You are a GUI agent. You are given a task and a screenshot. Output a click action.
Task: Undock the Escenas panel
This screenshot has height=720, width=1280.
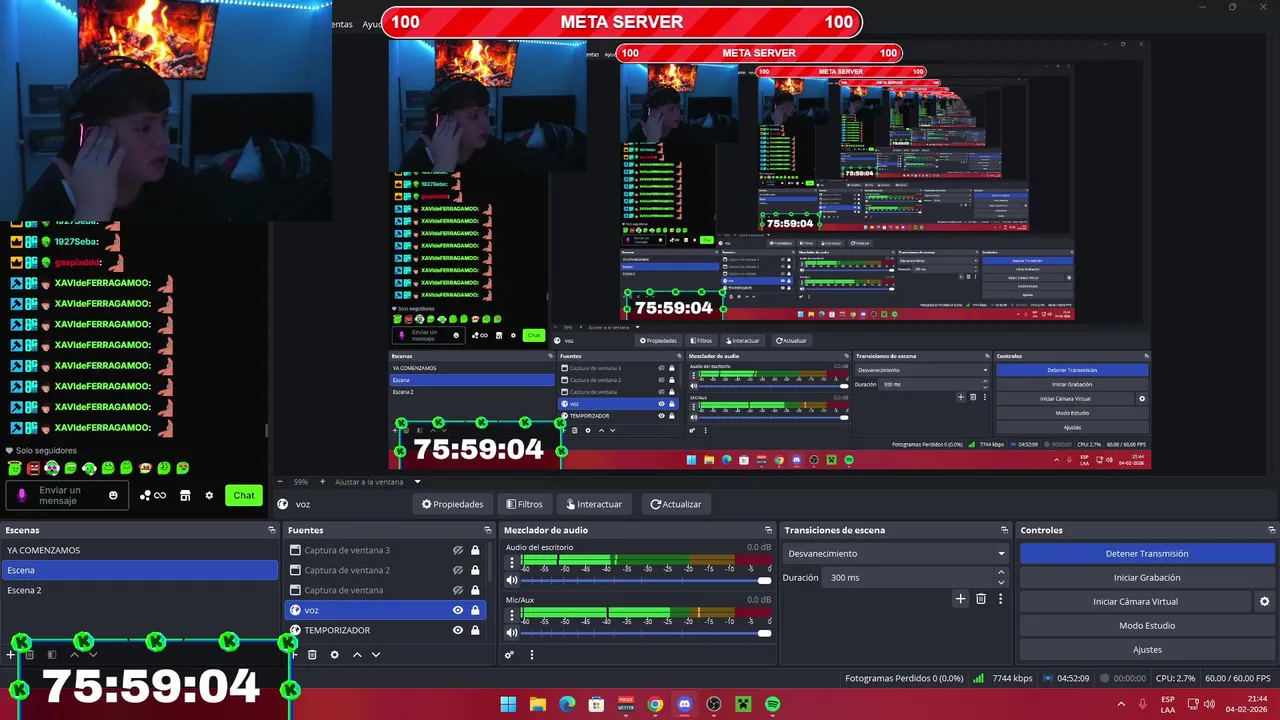click(x=271, y=530)
